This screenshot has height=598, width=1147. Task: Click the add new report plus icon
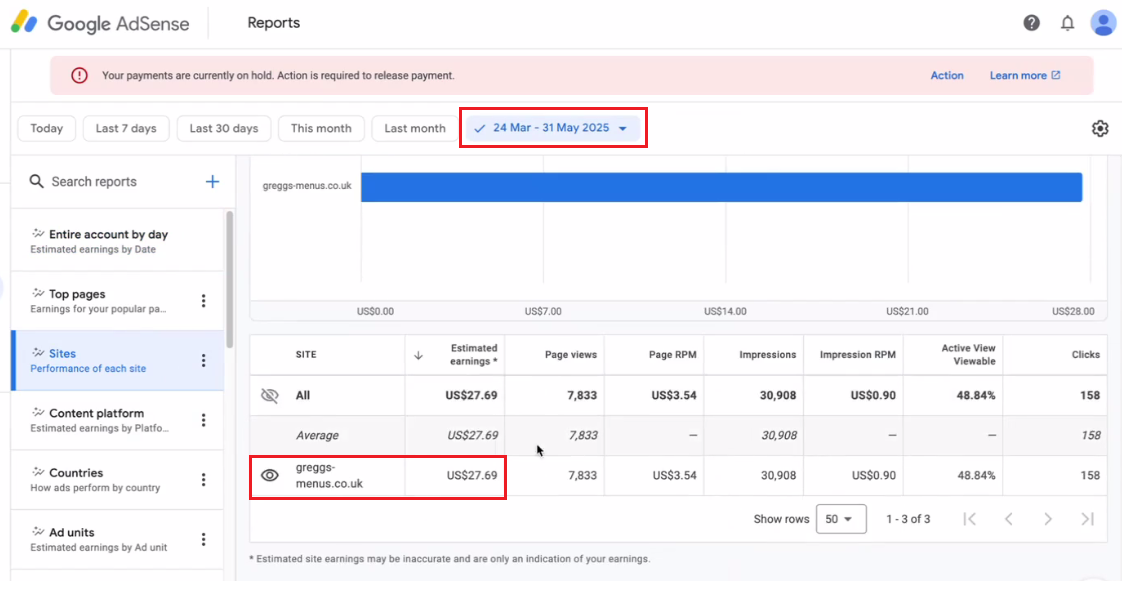(x=212, y=182)
